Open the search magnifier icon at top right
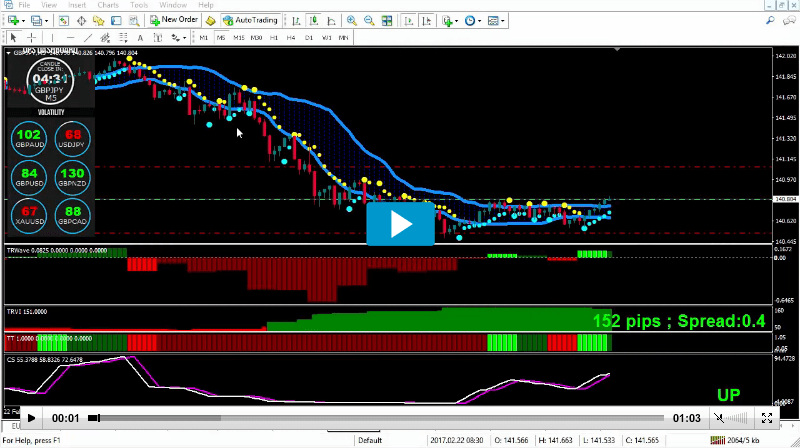Image resolution: width=800 pixels, height=448 pixels. (770, 20)
